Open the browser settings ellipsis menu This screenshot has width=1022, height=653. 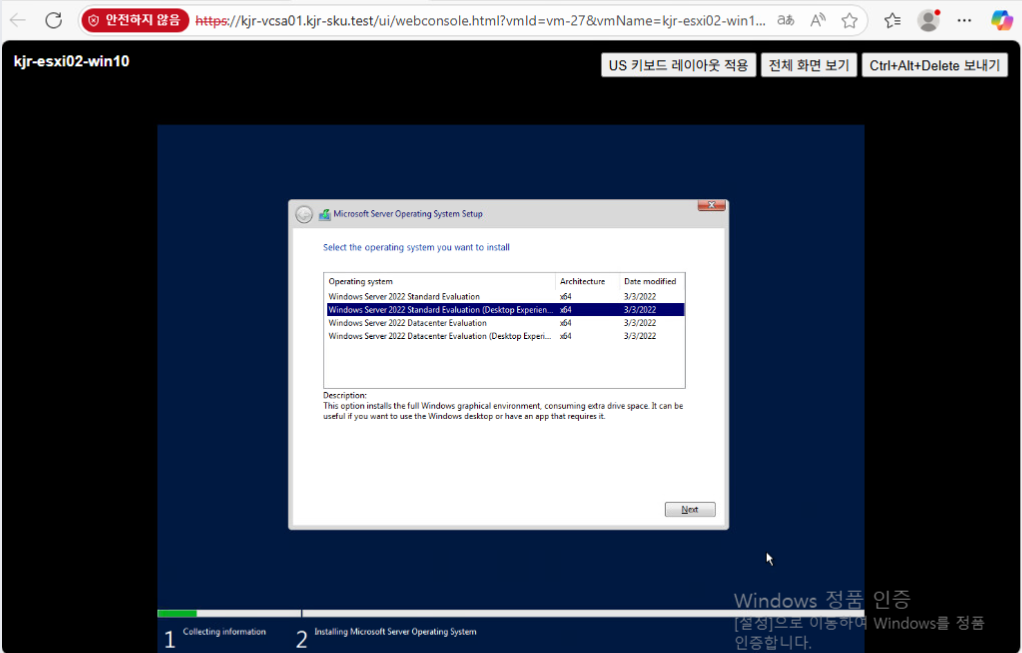[x=965, y=20]
